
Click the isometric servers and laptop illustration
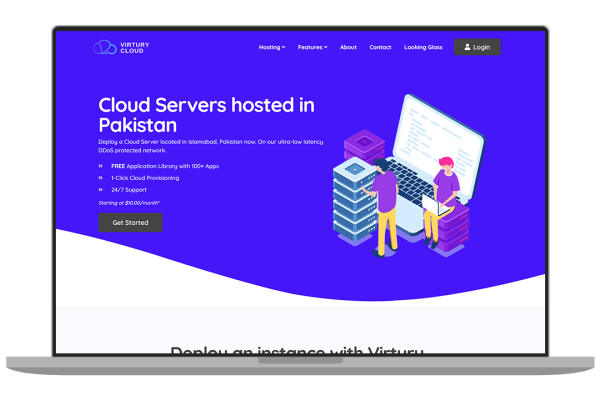point(408,175)
